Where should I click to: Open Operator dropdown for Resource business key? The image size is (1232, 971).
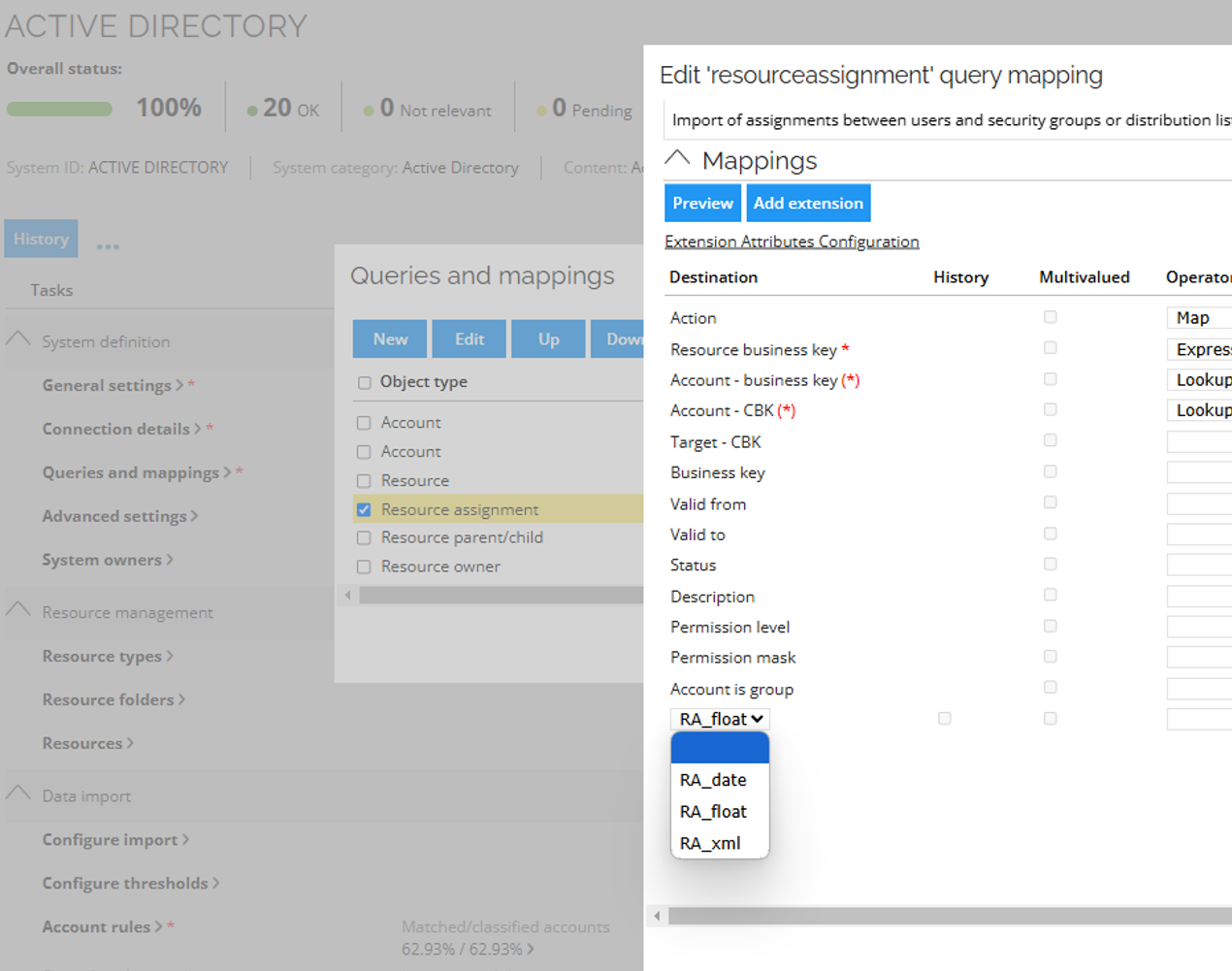1199,349
